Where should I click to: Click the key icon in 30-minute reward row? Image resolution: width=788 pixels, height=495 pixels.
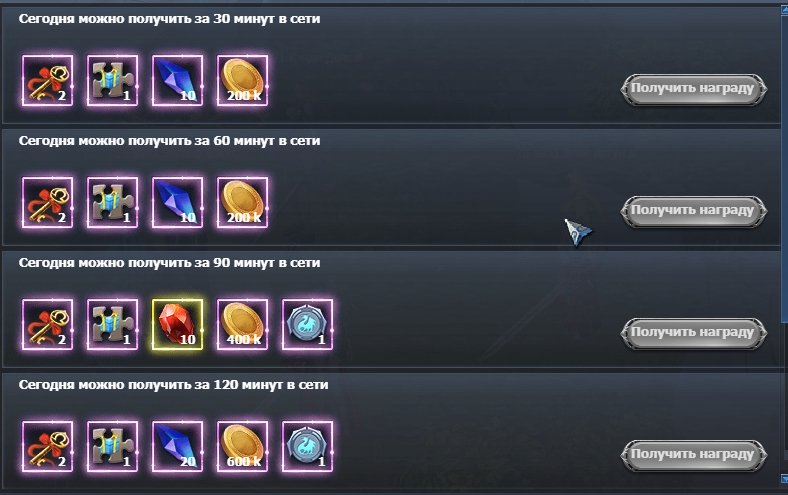point(47,80)
